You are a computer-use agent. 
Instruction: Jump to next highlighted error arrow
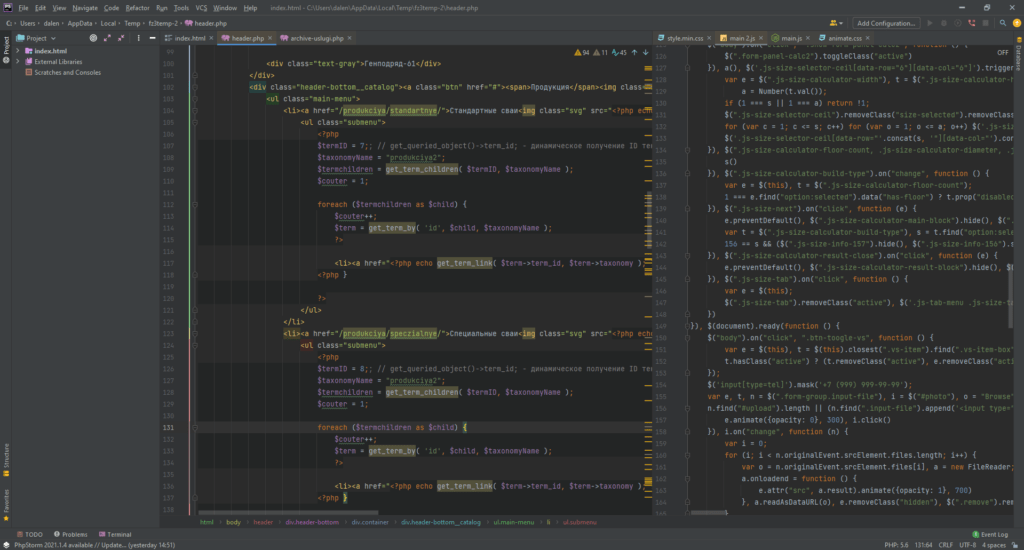click(x=645, y=52)
